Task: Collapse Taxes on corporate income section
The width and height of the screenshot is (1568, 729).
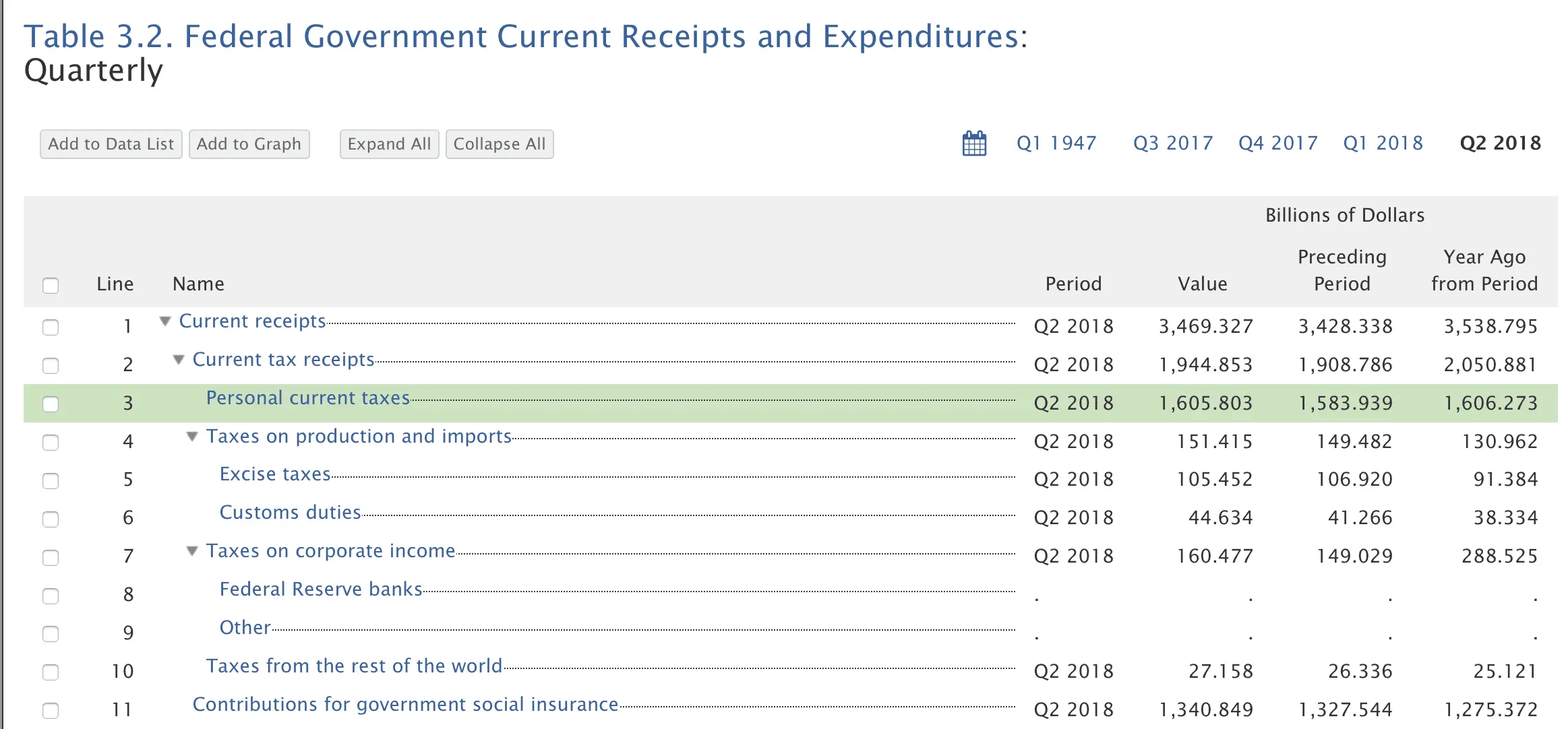Action: click(192, 551)
